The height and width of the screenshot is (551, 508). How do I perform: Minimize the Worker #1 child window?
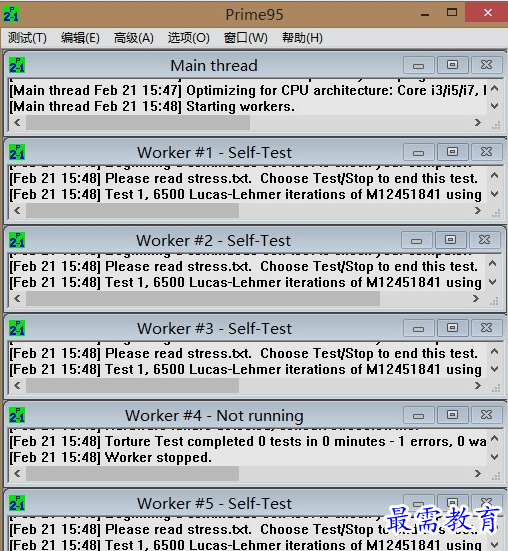click(418, 152)
